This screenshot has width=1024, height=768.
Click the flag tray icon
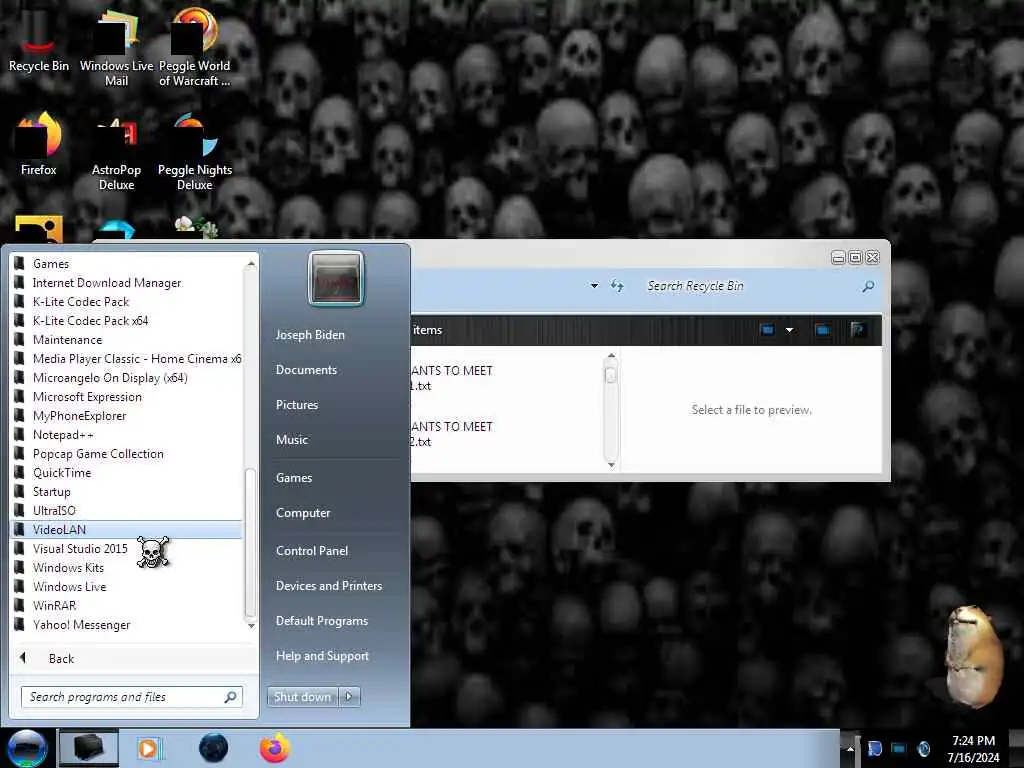(875, 748)
